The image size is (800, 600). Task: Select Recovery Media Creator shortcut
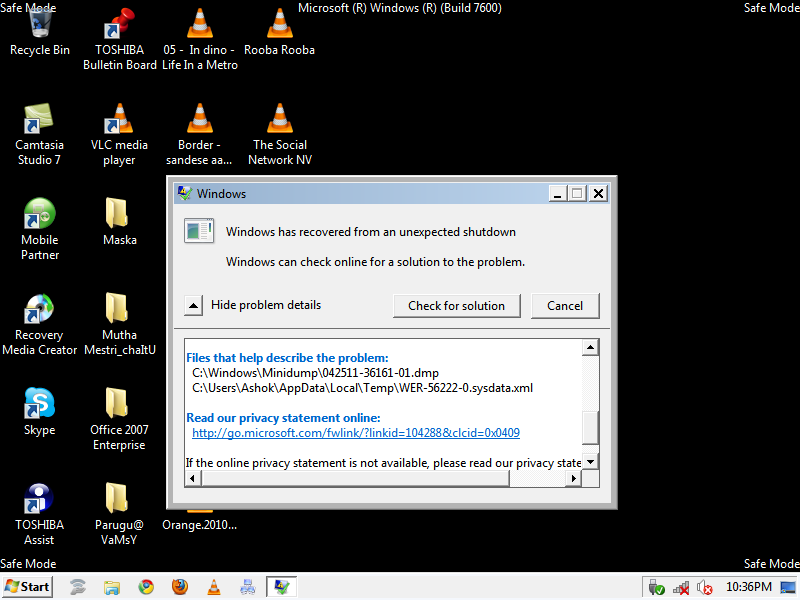[39, 324]
